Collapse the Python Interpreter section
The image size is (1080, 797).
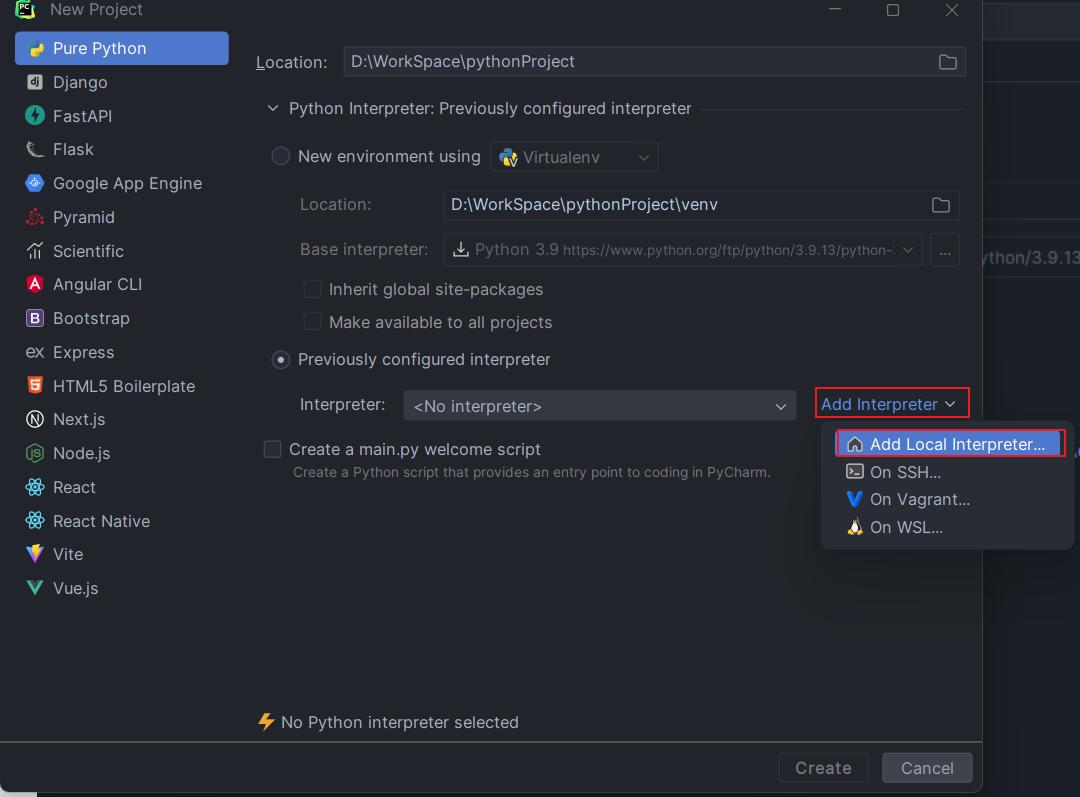click(273, 108)
